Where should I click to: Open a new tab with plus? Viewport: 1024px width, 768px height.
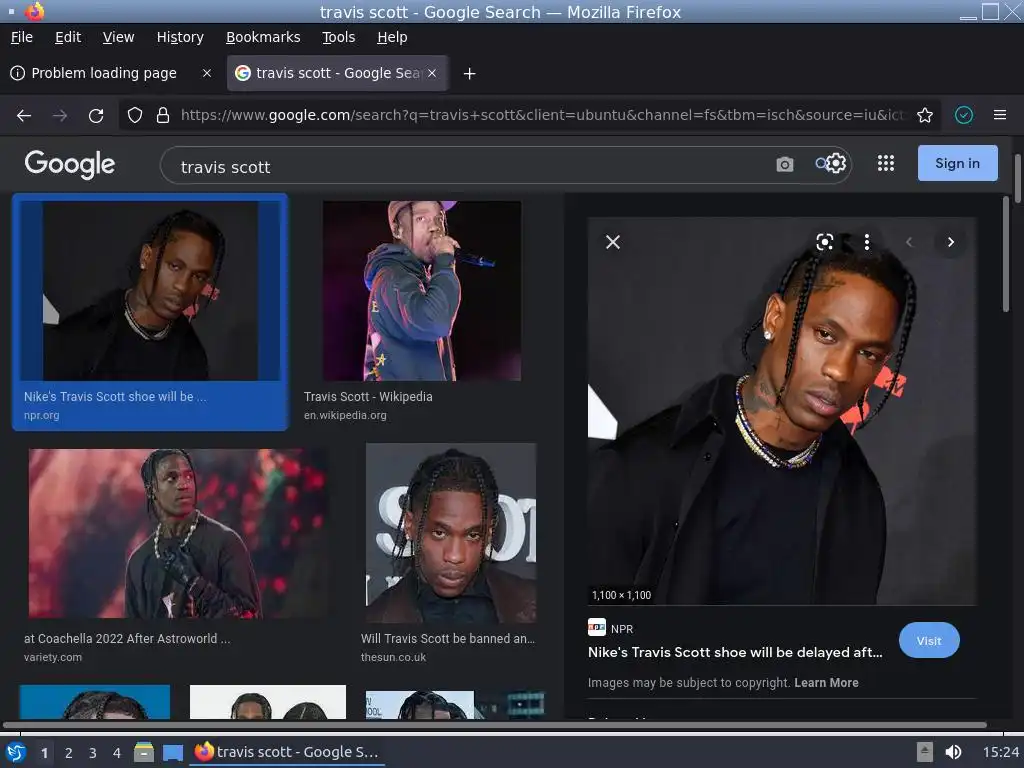point(469,74)
